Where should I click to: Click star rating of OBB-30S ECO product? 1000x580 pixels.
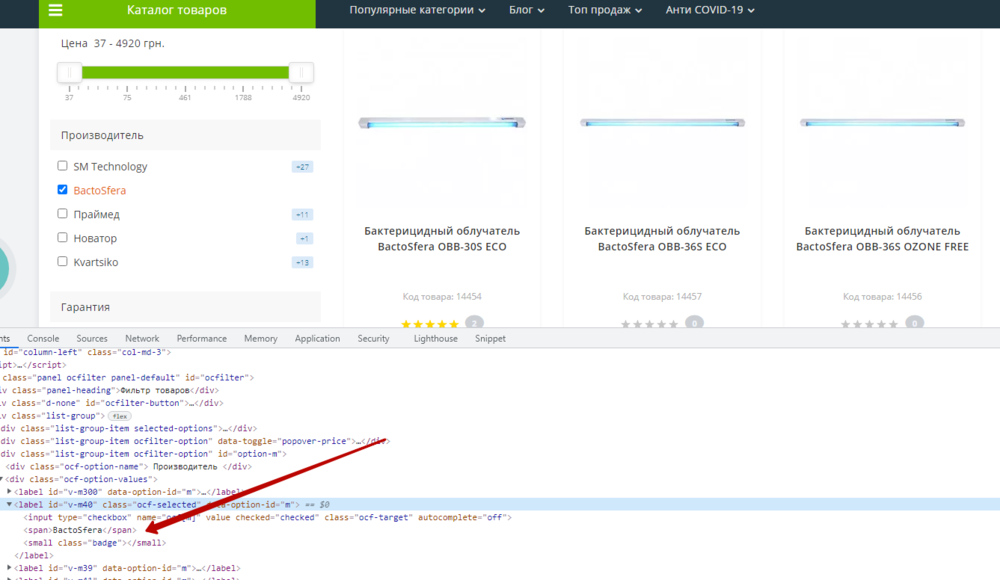click(x=430, y=325)
